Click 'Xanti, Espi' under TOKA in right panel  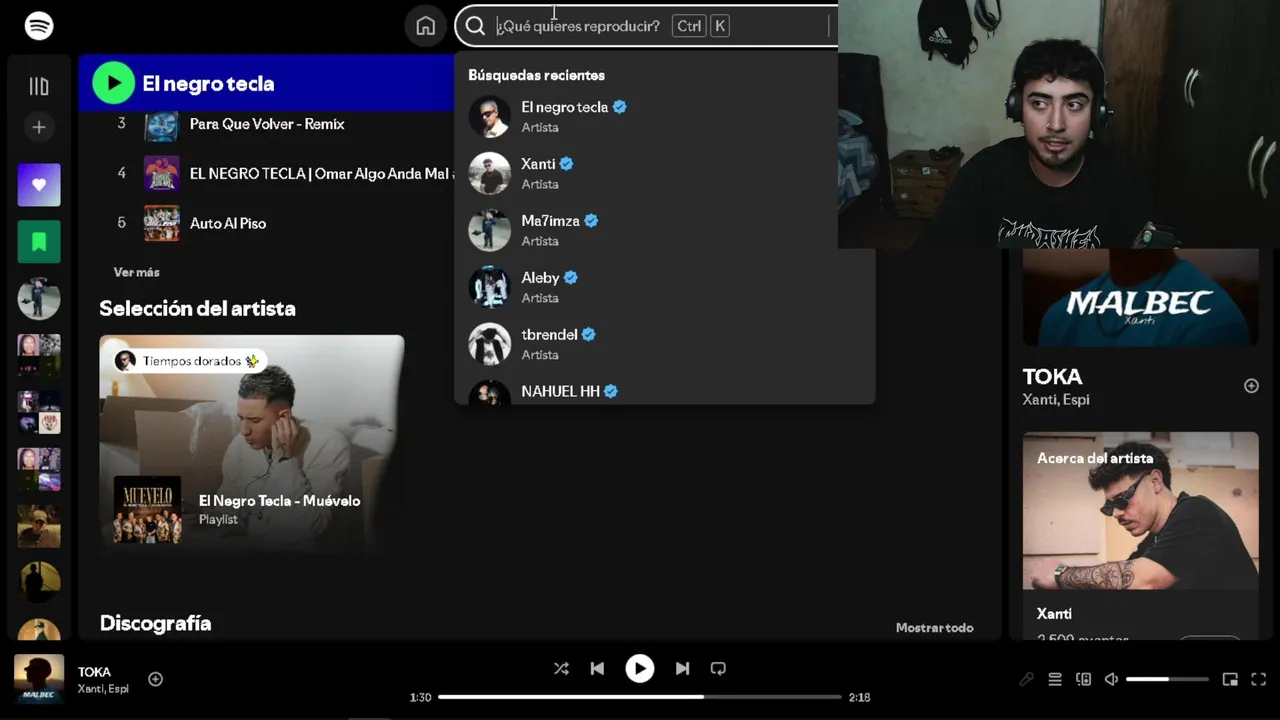point(1056,400)
